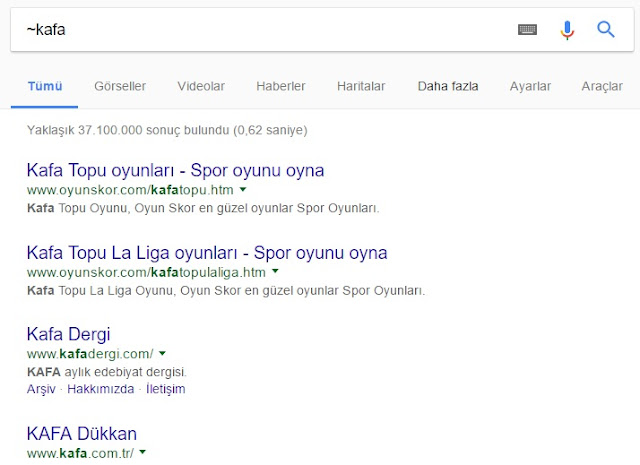Select the Haritalar tab
This screenshot has height=465, width=640.
[x=361, y=86]
